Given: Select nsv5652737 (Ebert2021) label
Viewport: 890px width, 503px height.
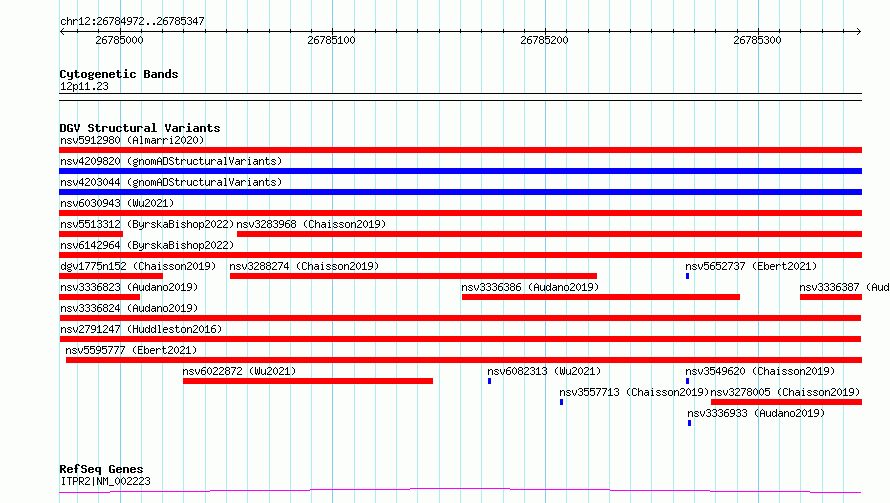Looking at the screenshot, I should pos(751,266).
